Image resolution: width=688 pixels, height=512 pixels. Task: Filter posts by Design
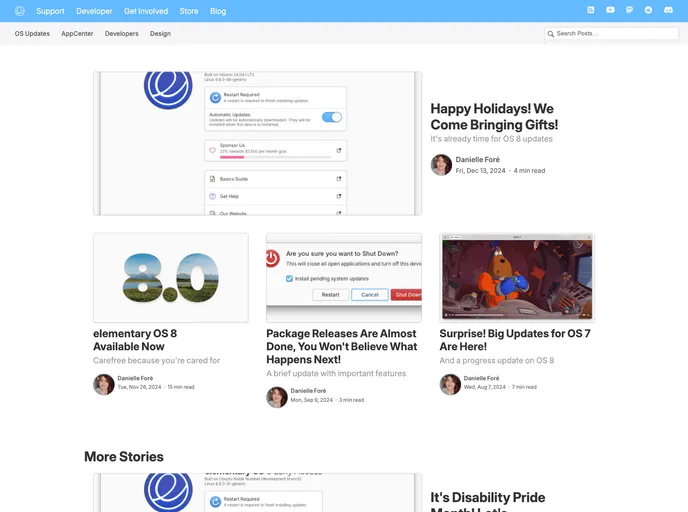pos(160,33)
